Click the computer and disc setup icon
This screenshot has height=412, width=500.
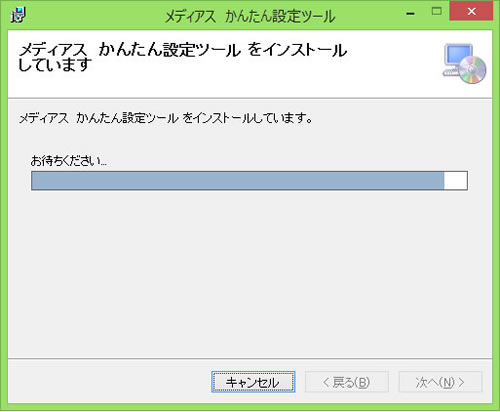[464, 63]
